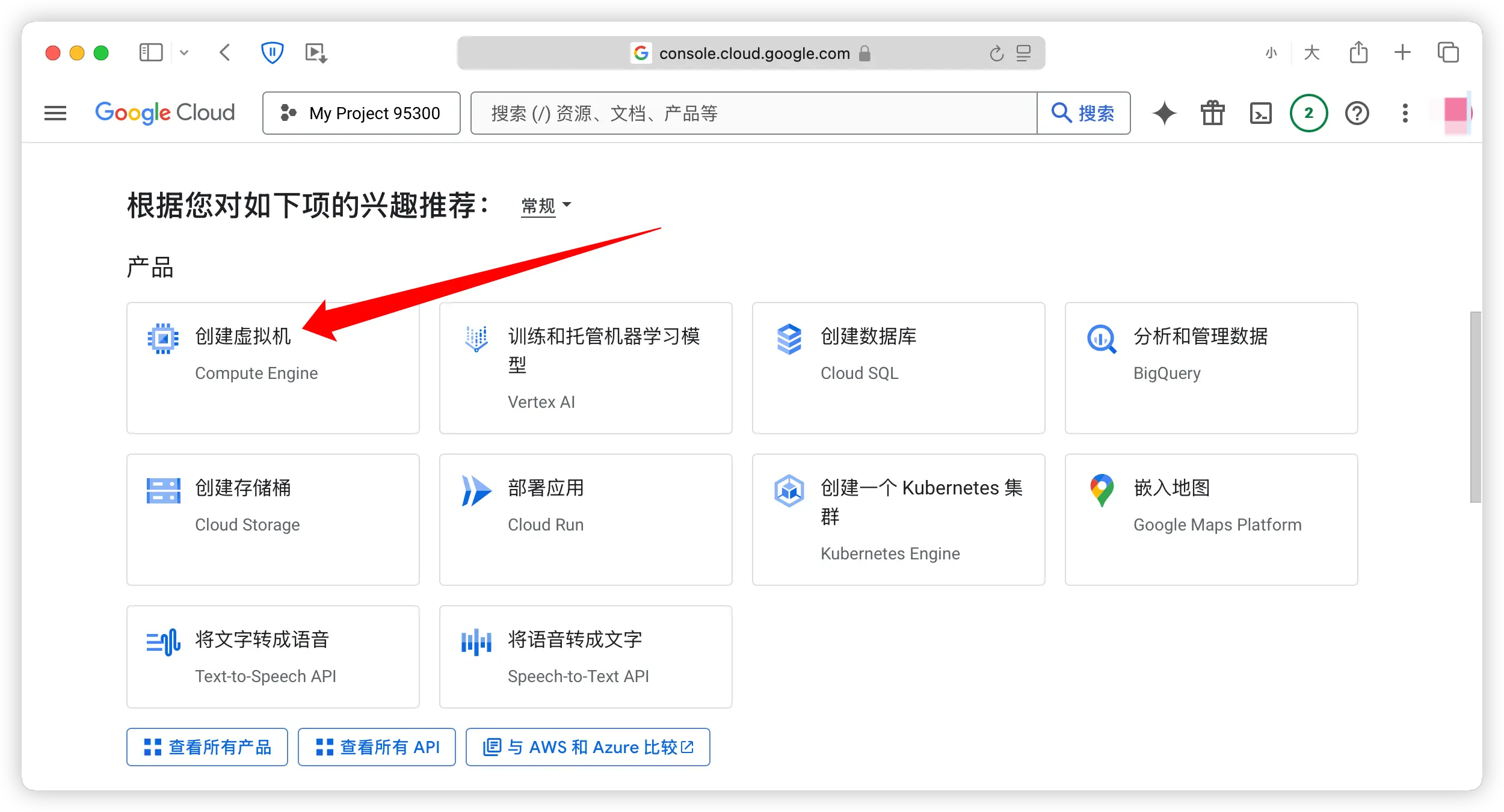Click the Text-to-Speech waveform icon

click(163, 642)
